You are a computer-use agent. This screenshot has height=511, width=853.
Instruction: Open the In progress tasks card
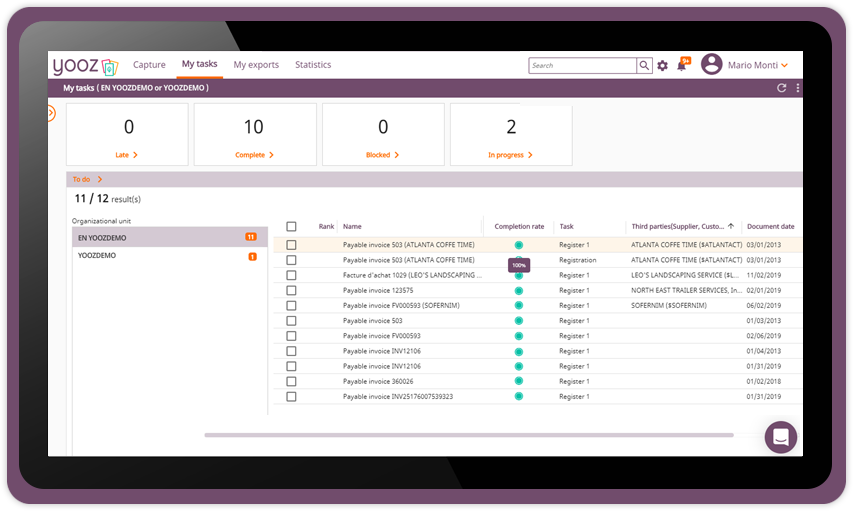pos(511,134)
